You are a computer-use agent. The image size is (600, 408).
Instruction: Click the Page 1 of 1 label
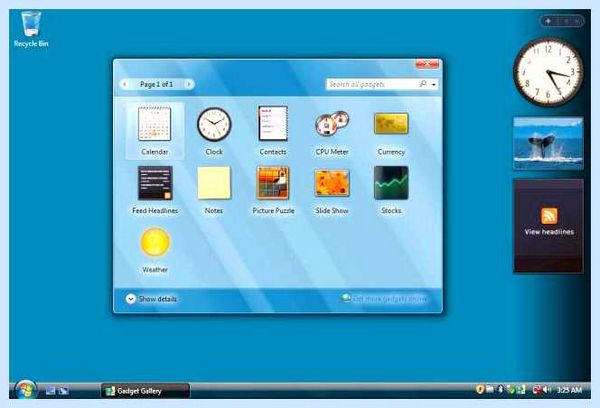[x=157, y=84]
